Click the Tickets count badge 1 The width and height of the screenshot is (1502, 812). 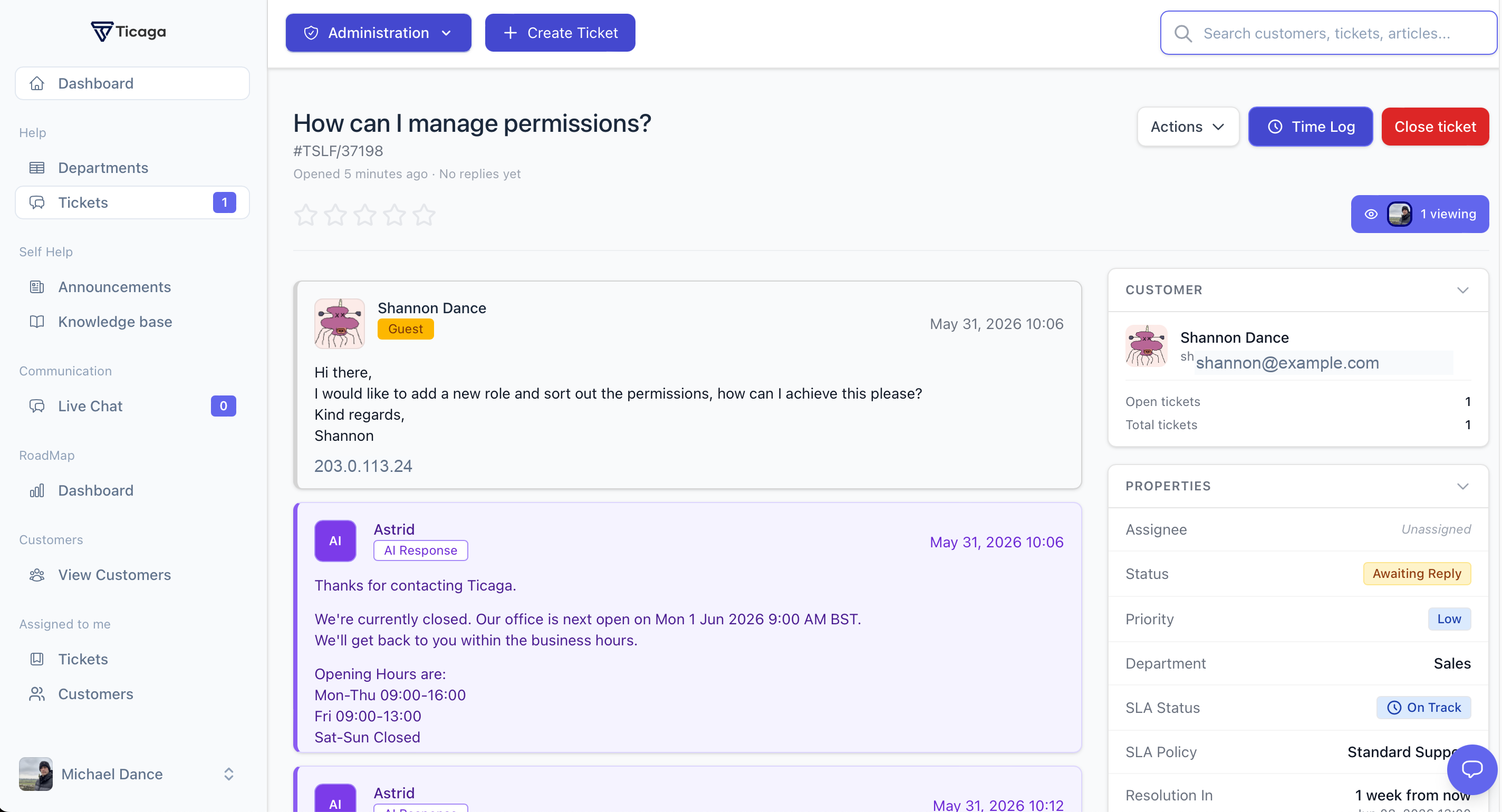tap(225, 203)
